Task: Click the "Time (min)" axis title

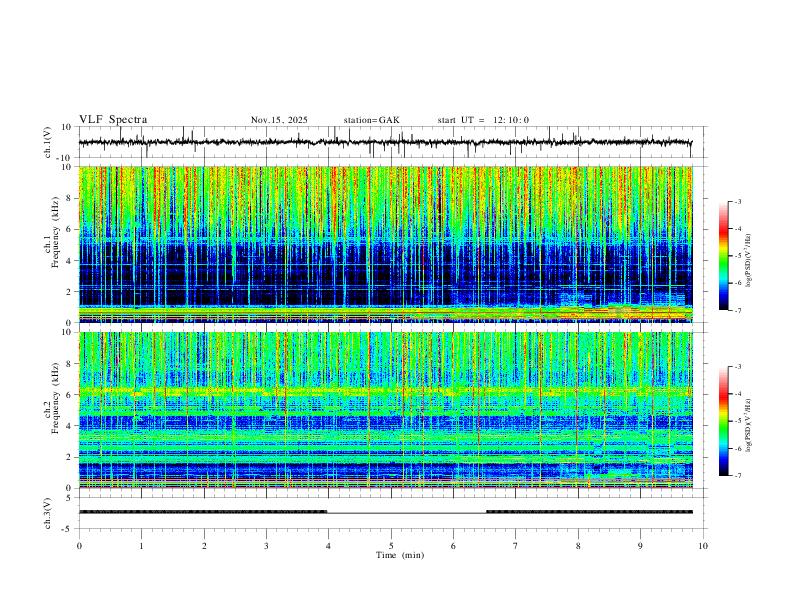Action: pyautogui.click(x=400, y=555)
